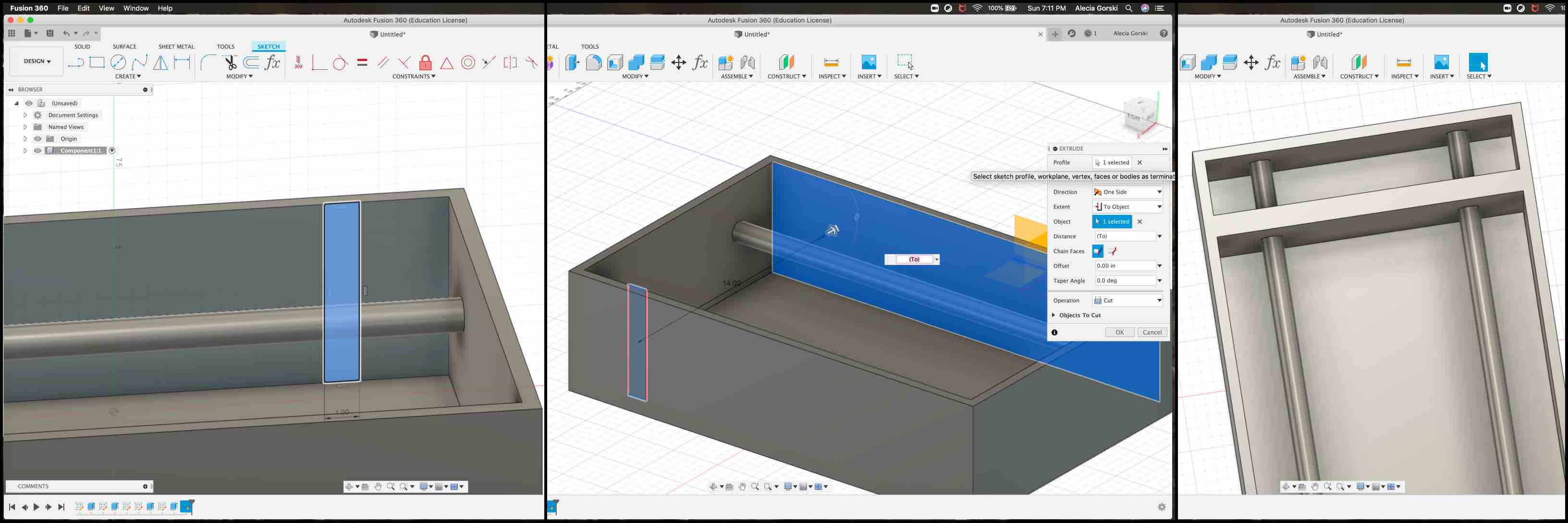Click the New Component icon in middle window

click(725, 62)
